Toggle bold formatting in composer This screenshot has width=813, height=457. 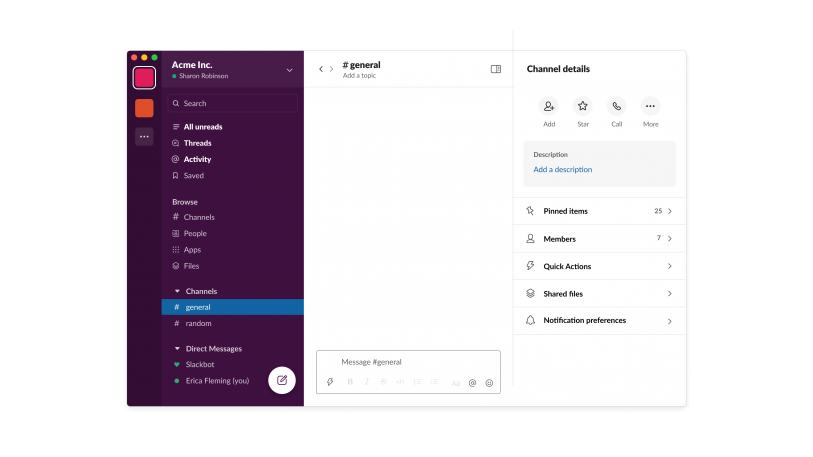click(350, 382)
